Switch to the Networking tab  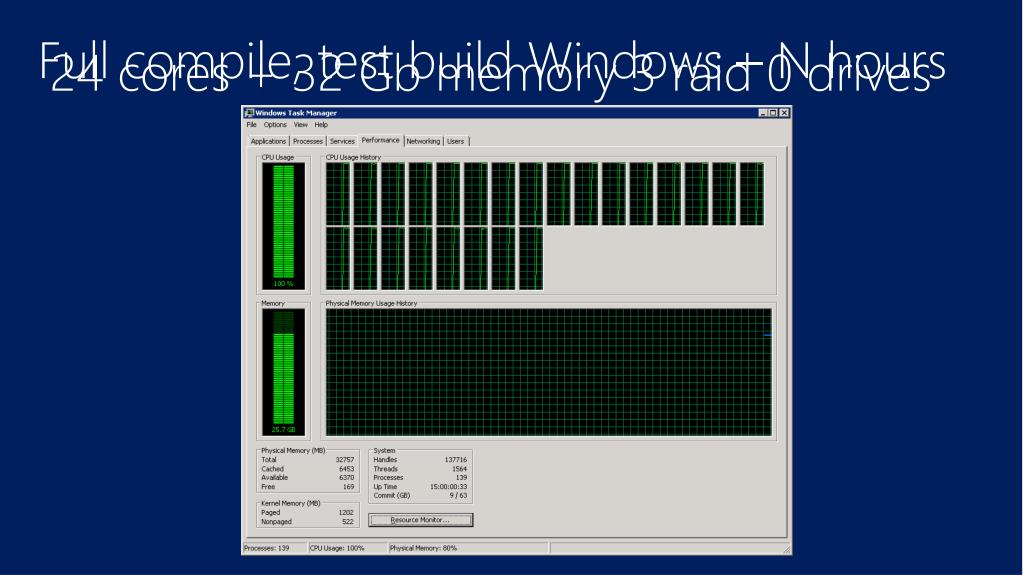coord(423,141)
